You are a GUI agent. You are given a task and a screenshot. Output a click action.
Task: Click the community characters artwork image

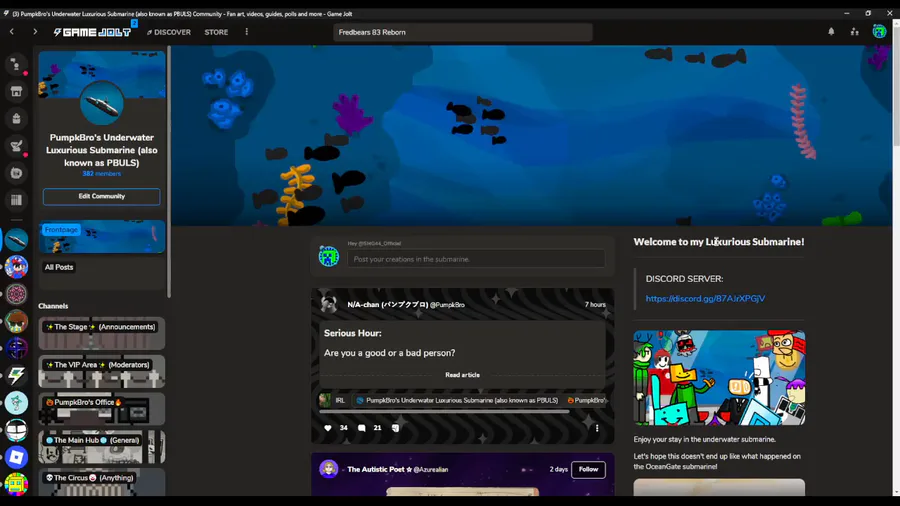(x=719, y=377)
